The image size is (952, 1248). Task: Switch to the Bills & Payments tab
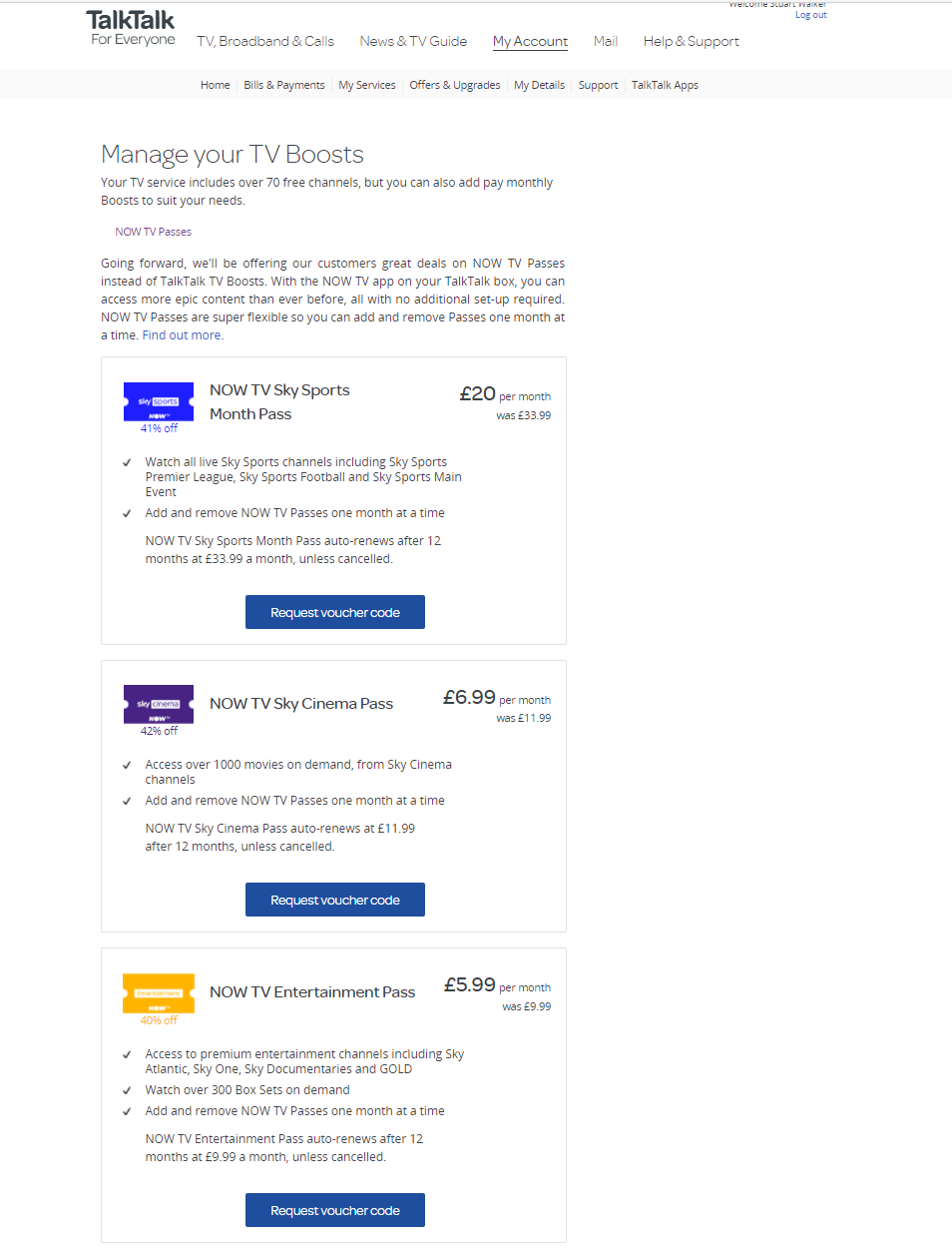point(284,85)
